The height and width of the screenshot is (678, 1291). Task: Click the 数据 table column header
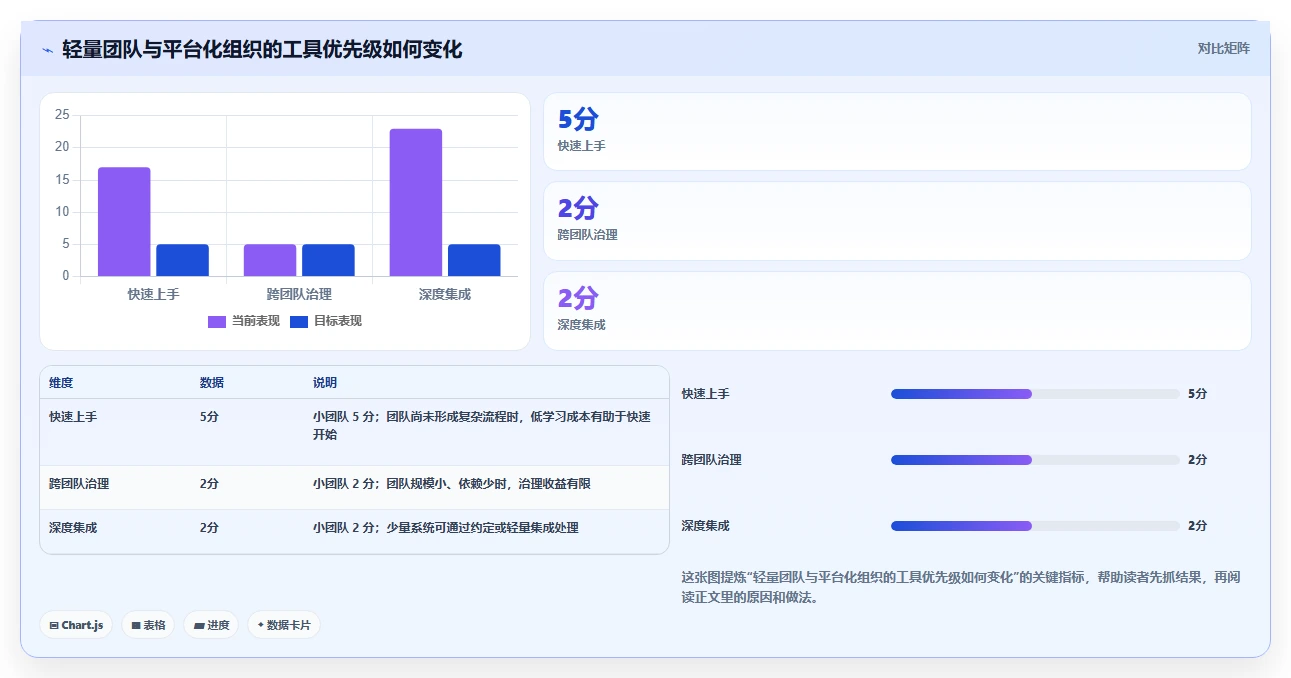[212, 383]
